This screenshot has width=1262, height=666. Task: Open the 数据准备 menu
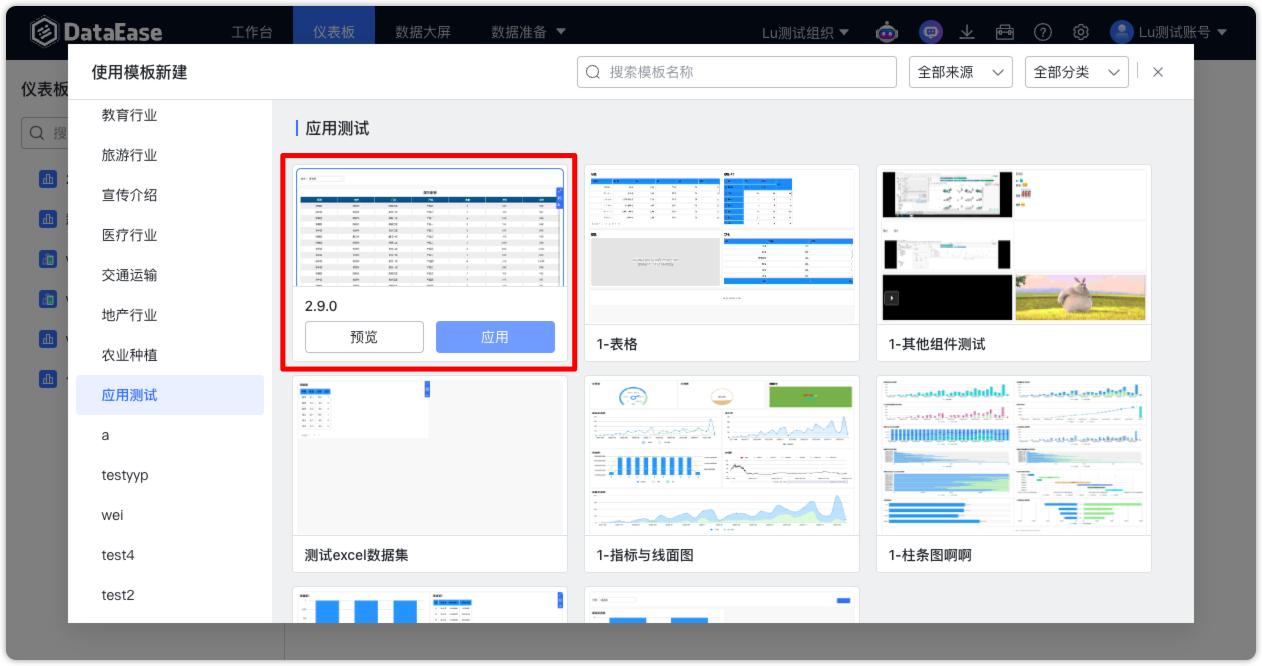522,32
